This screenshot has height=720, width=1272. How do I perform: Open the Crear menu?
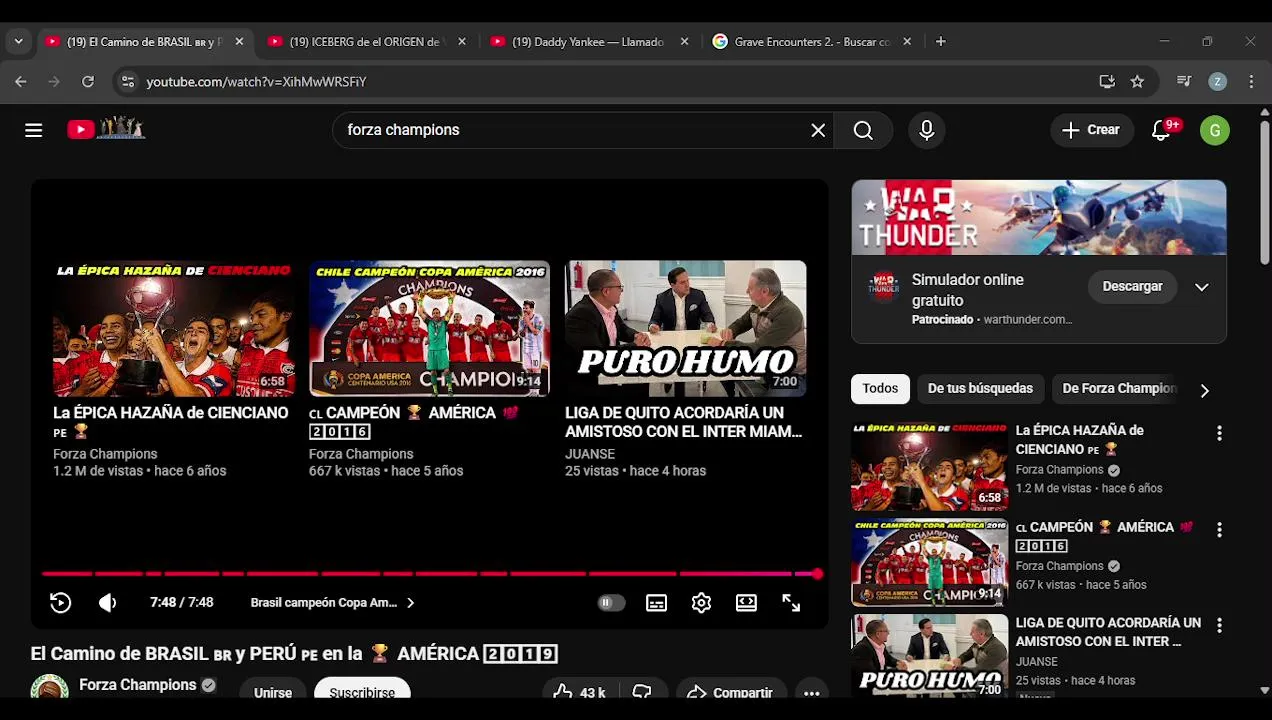(x=1091, y=130)
